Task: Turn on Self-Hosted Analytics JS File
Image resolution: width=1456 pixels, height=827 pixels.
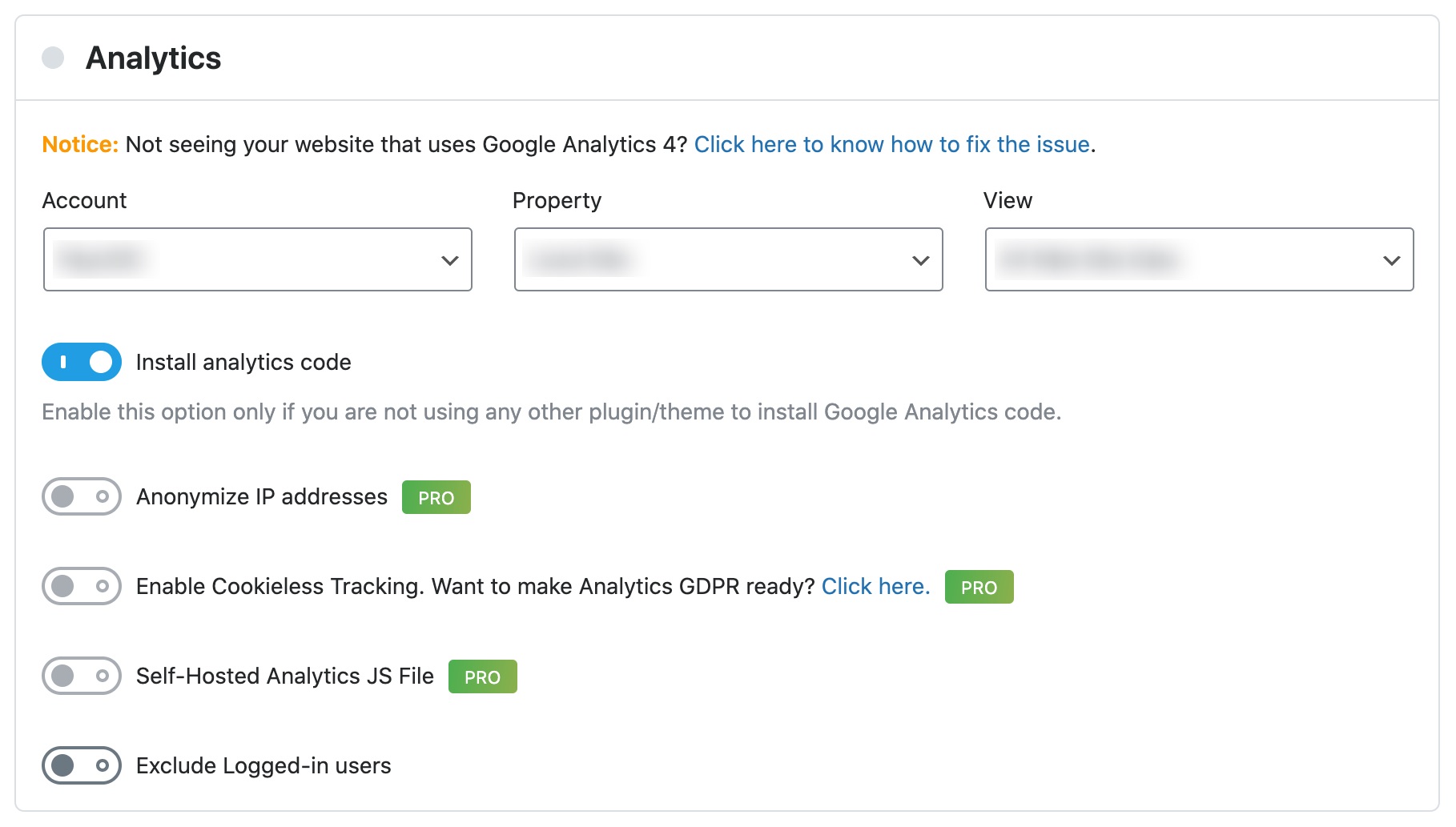Action: (x=82, y=676)
